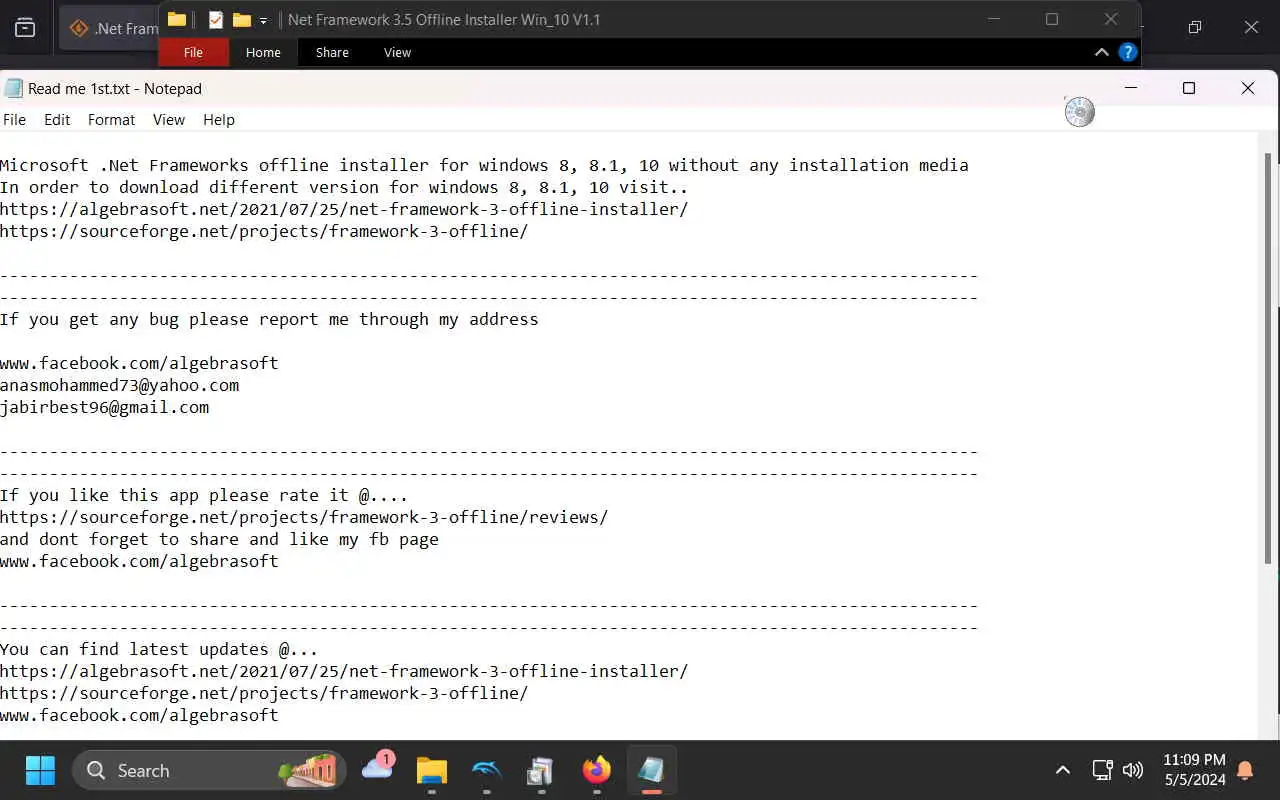Click the folder icon in Explorer title bar

point(177,19)
